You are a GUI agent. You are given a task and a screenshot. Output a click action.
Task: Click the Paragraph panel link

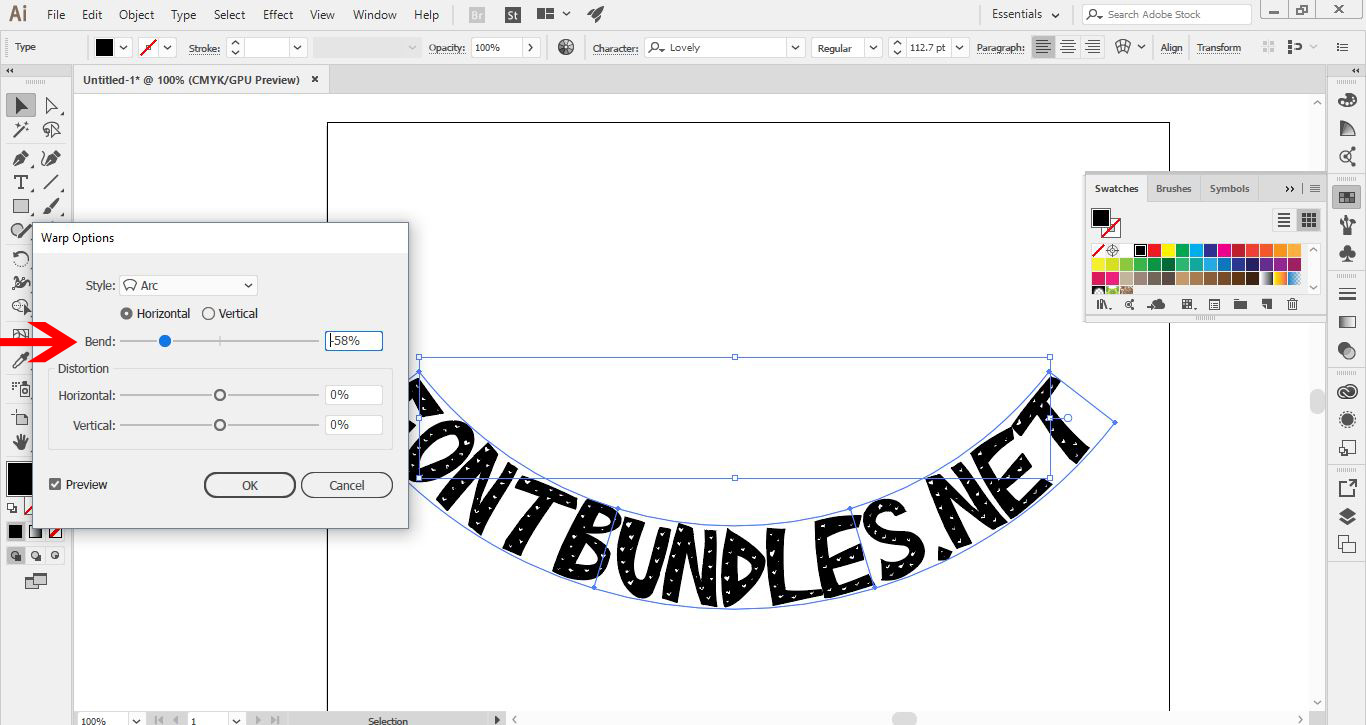coord(1000,48)
